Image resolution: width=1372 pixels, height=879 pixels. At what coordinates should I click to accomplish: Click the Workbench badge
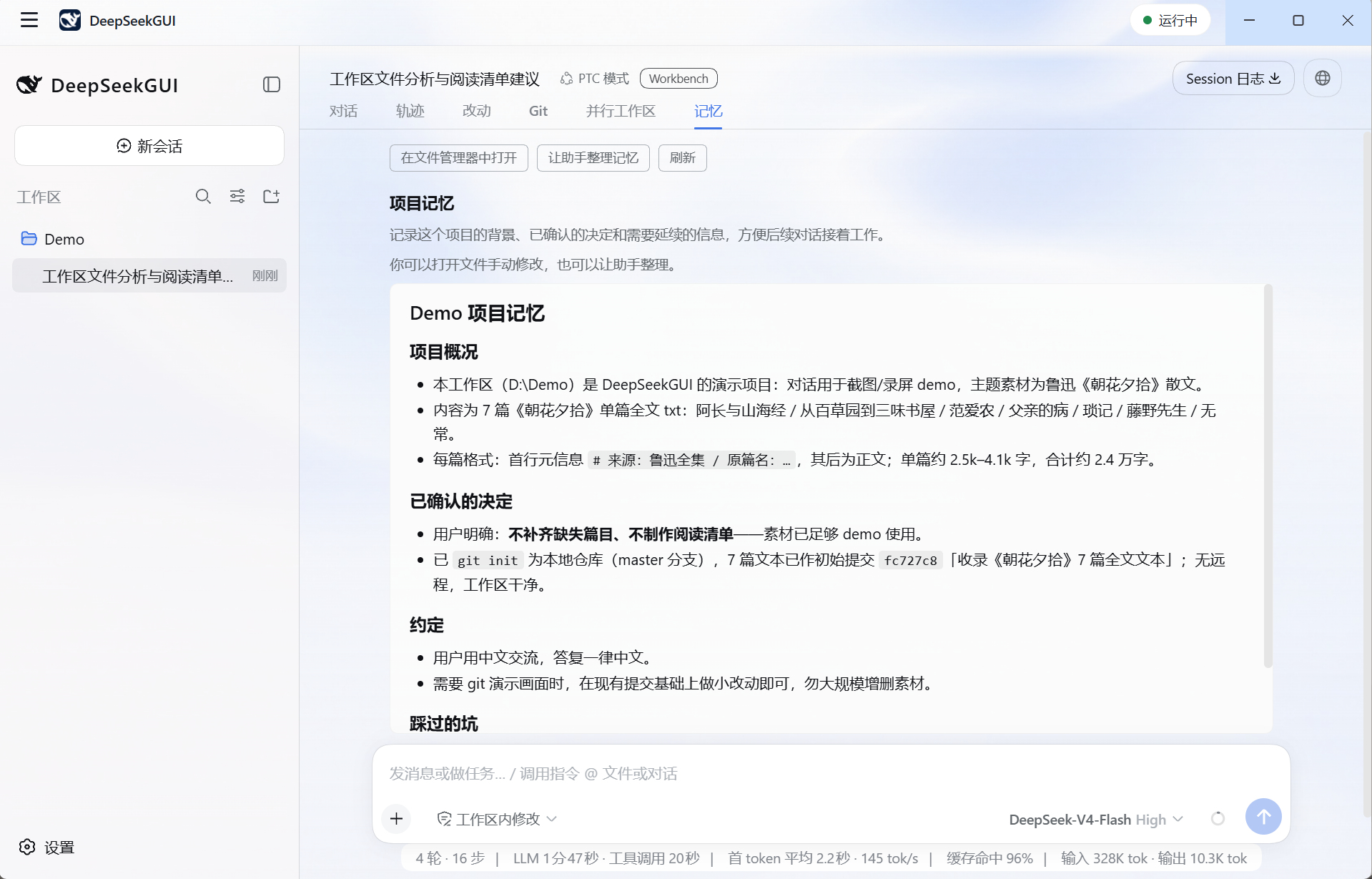(x=678, y=79)
